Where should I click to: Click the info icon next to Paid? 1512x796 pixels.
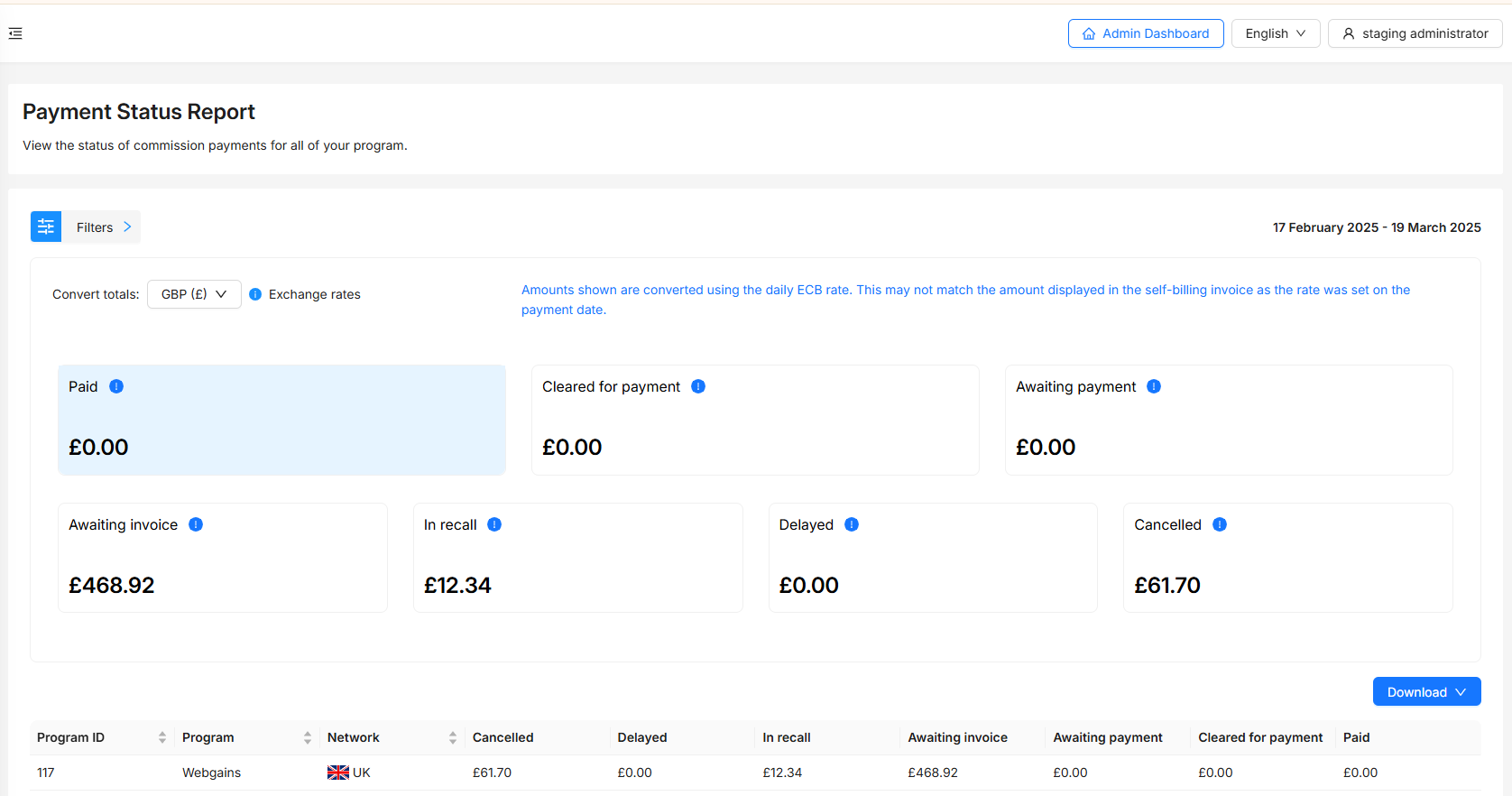(x=116, y=386)
